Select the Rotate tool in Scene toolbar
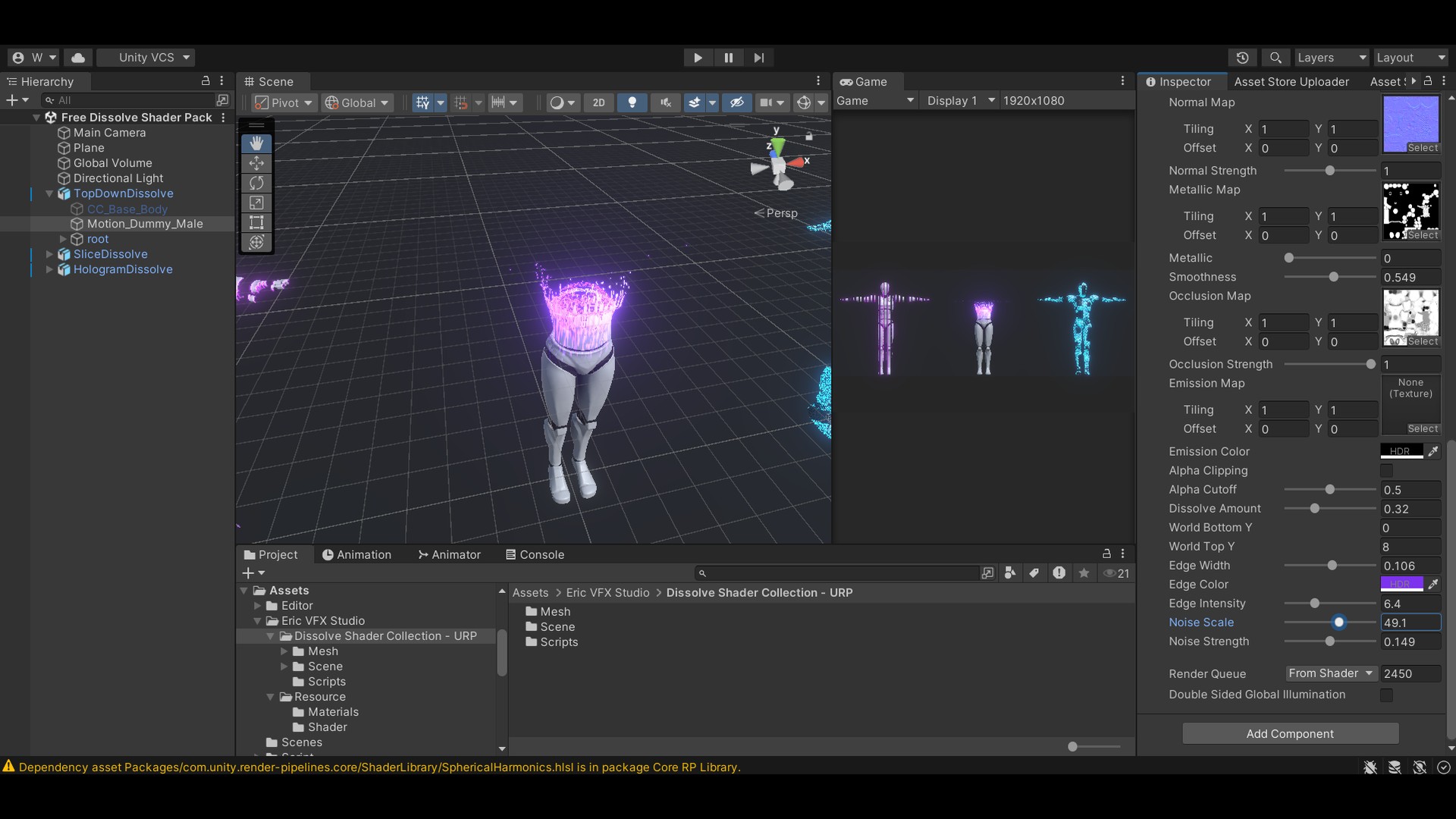Viewport: 1456px width, 819px height. pos(256,183)
